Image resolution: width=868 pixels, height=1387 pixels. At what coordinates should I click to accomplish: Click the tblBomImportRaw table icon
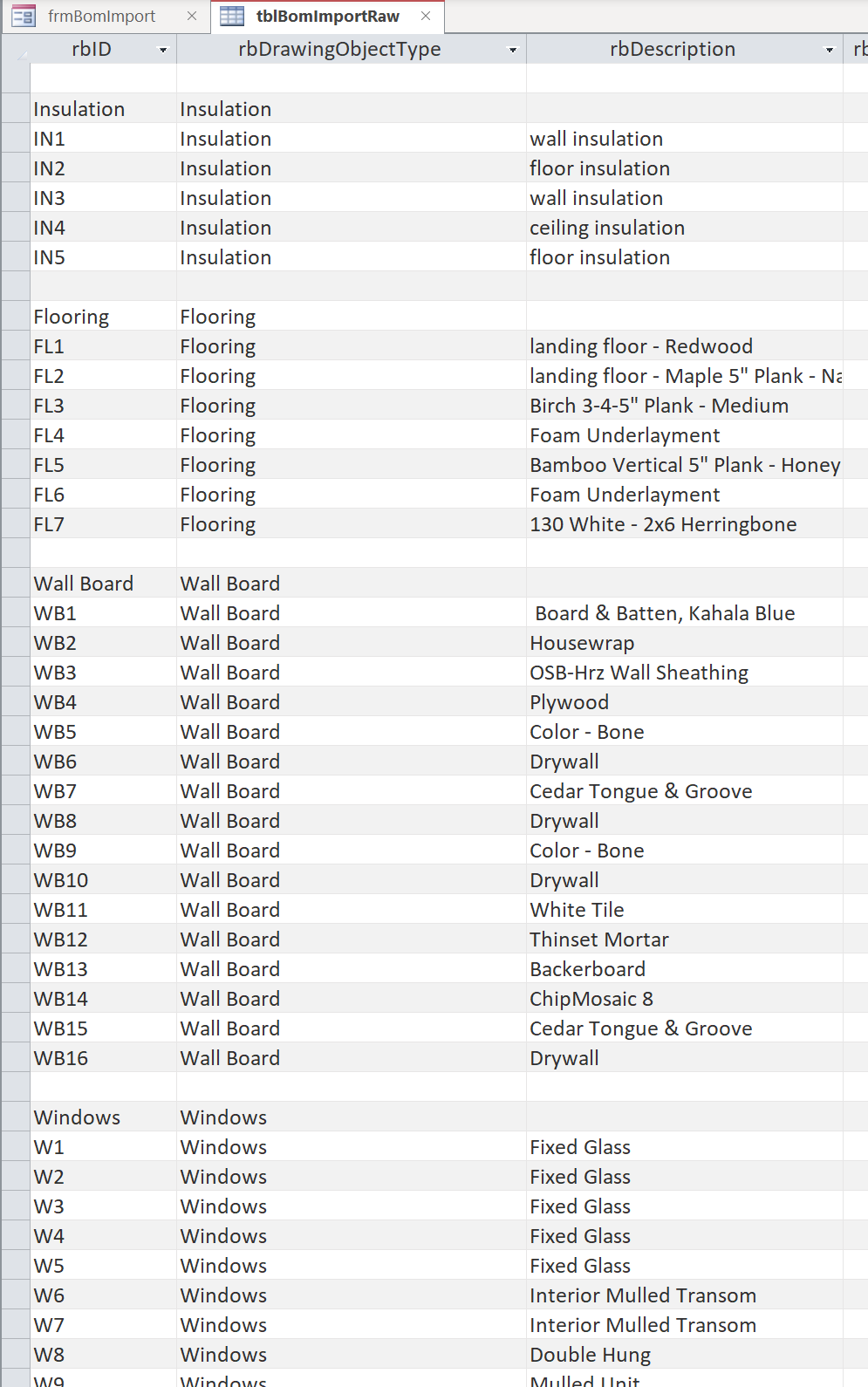click(x=232, y=17)
